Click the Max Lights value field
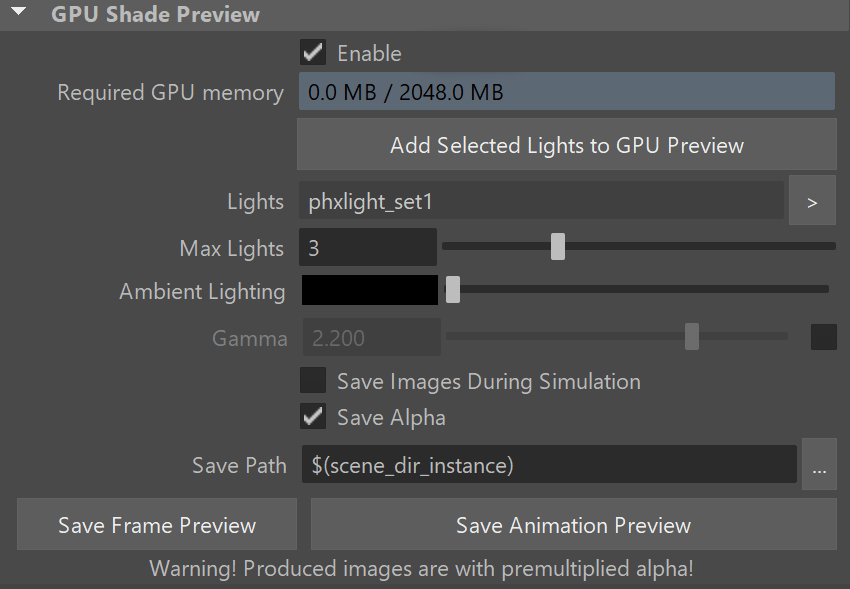Screen dimensions: 850x589 coord(368,247)
